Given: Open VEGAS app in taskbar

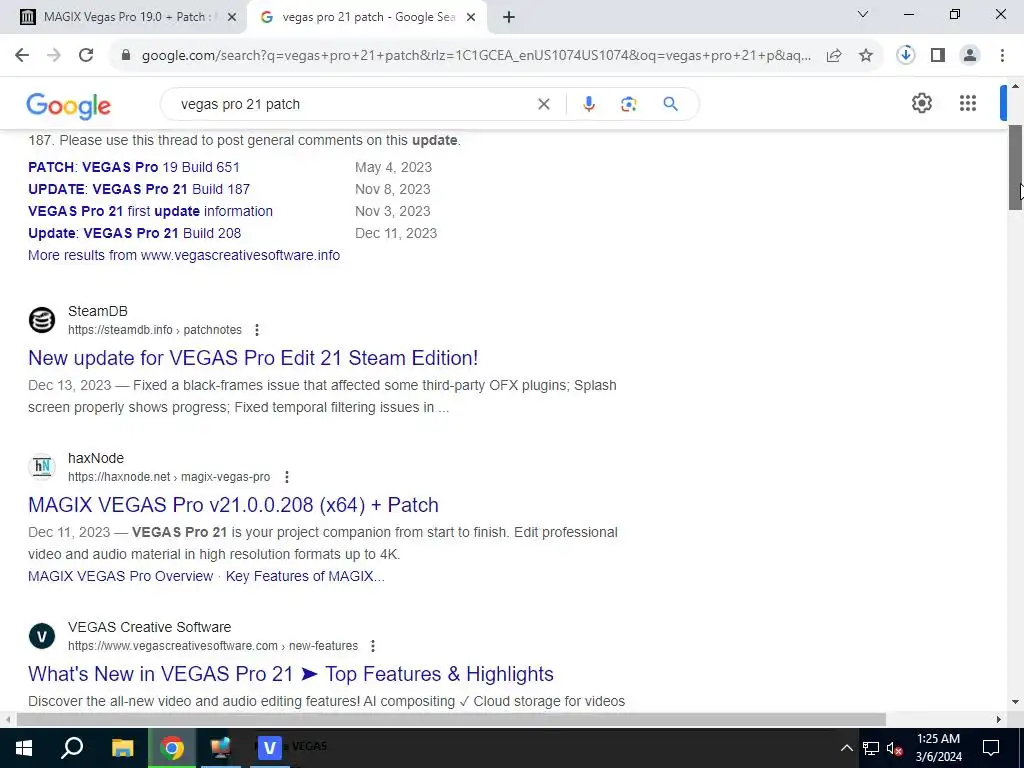Looking at the screenshot, I should click(270, 748).
